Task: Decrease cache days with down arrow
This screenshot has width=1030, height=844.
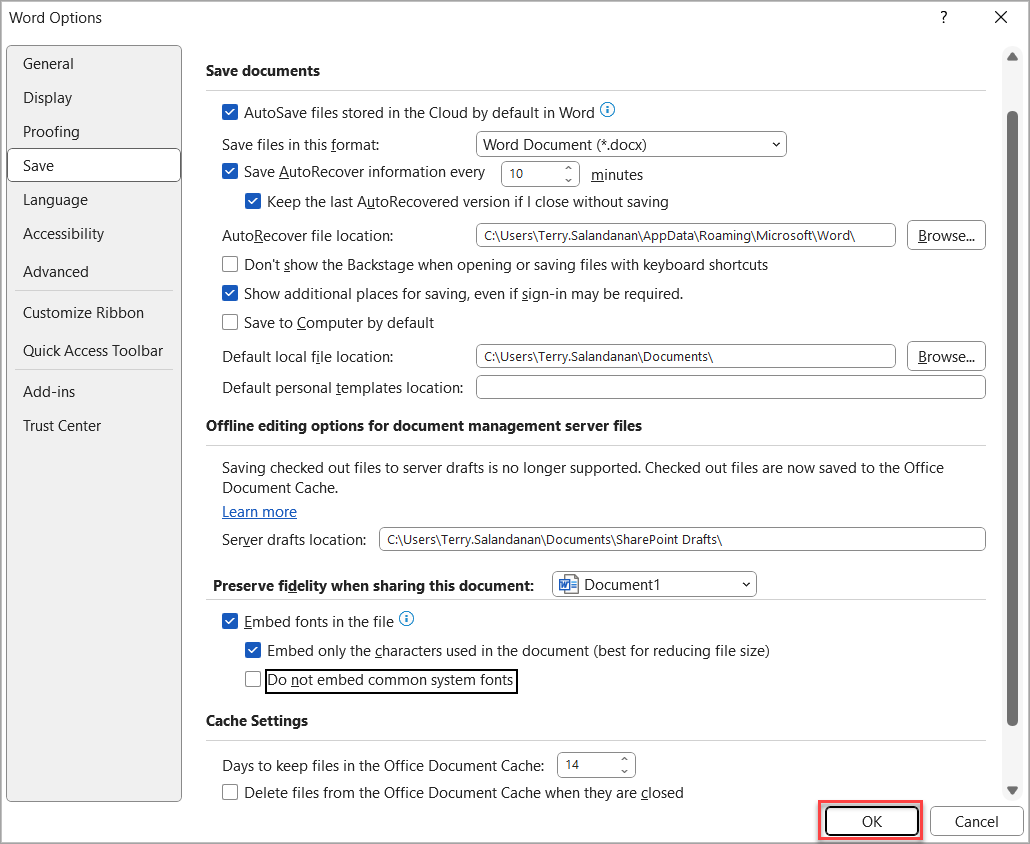Action: click(625, 771)
